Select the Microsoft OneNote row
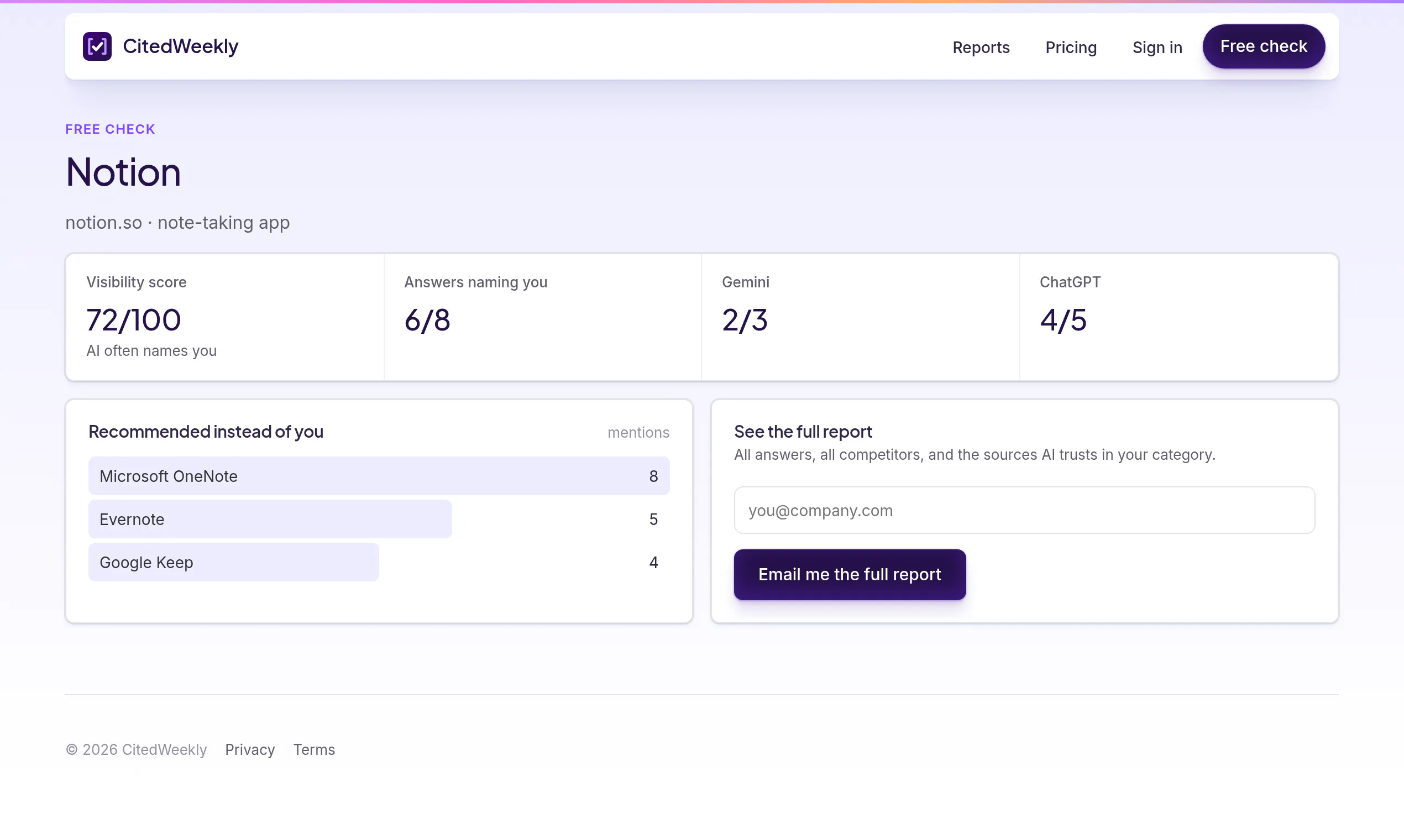 (x=379, y=476)
